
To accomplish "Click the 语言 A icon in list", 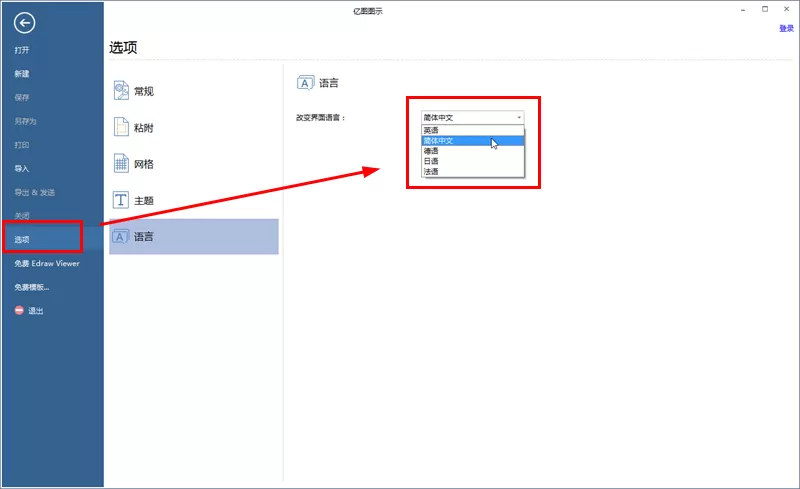I will [120, 236].
